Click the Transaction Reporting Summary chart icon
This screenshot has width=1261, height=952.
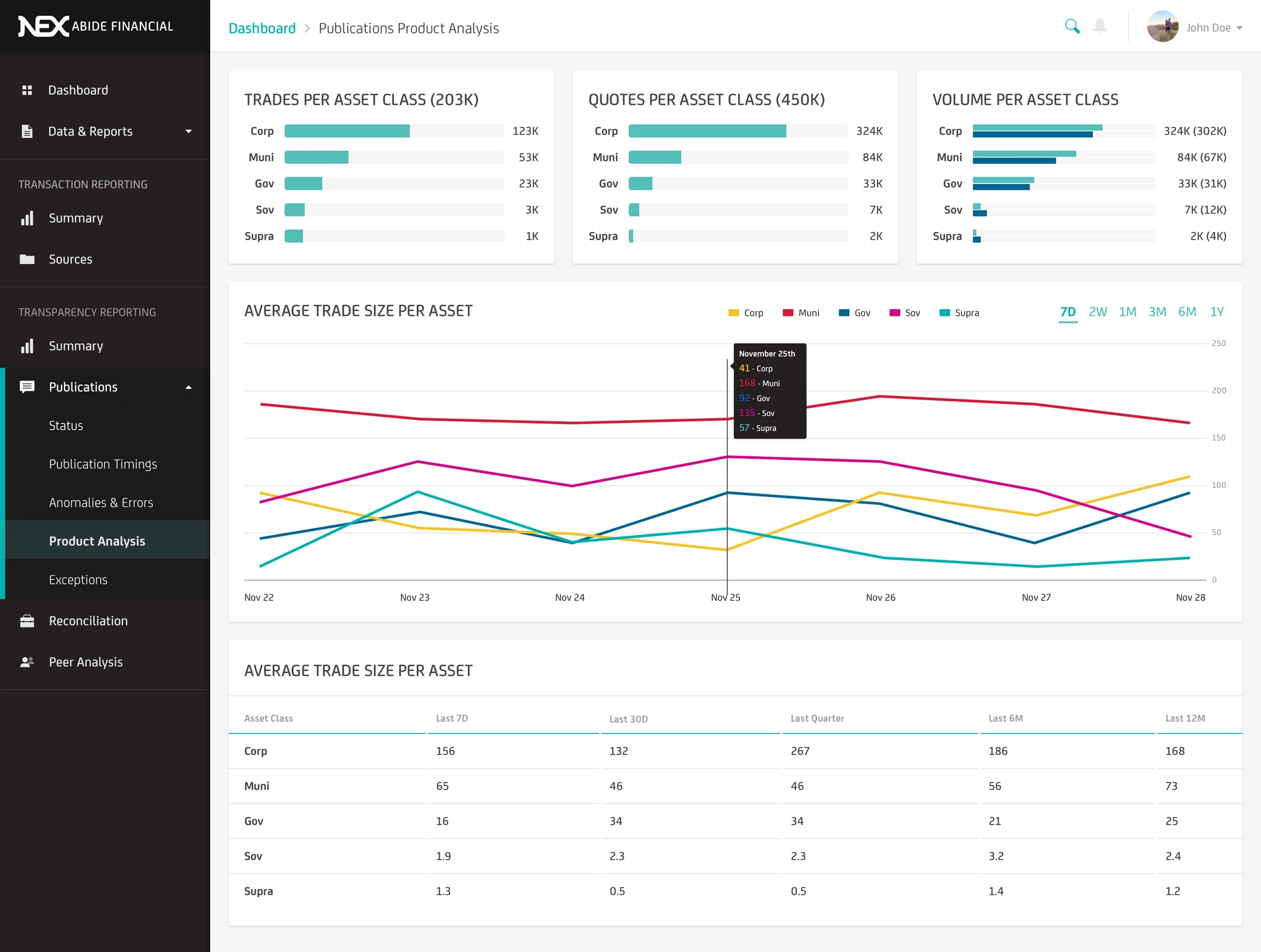27,218
